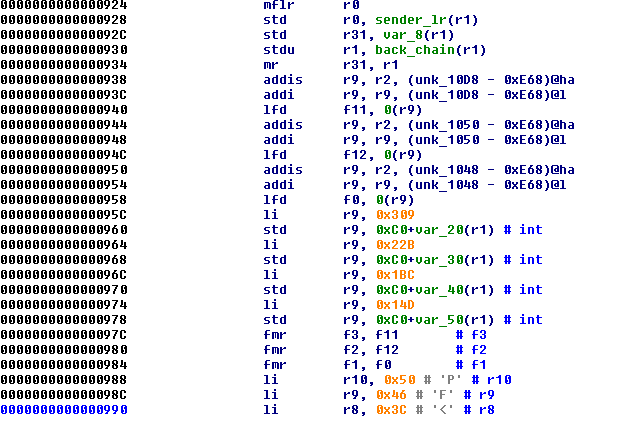Click the var_20 stack variable
Viewport: 621px width, 428px height.
tap(439, 230)
